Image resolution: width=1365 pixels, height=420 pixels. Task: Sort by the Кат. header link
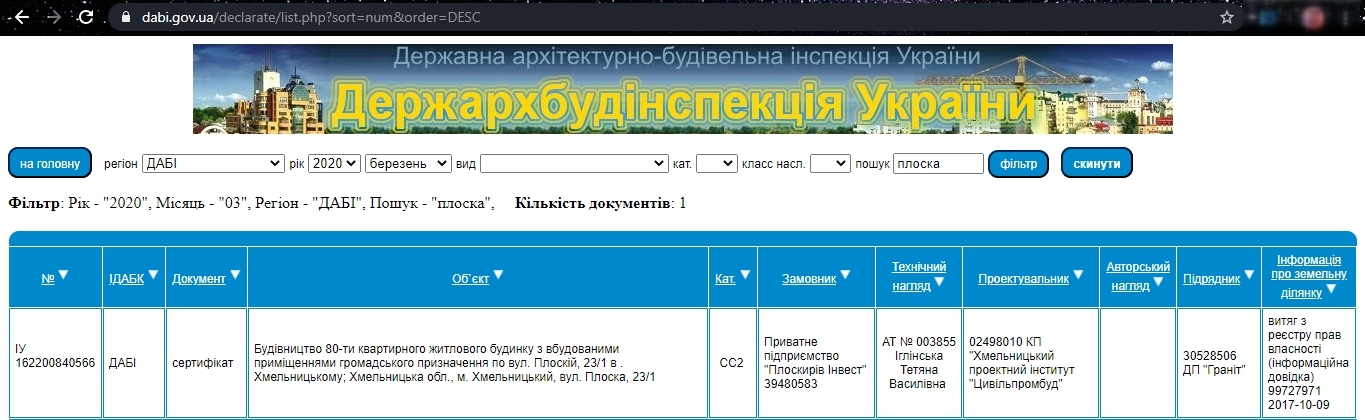tap(726, 279)
